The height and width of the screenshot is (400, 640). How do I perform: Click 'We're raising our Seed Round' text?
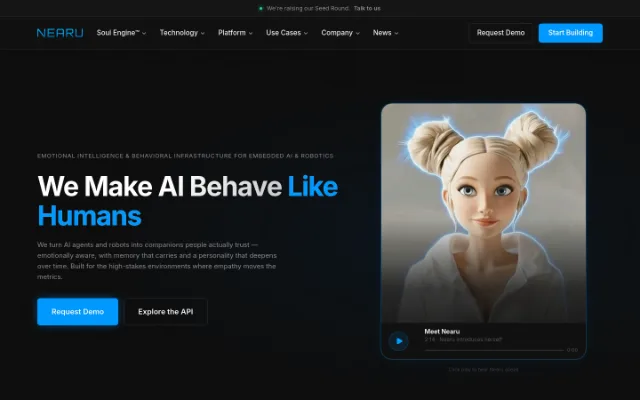pos(308,8)
